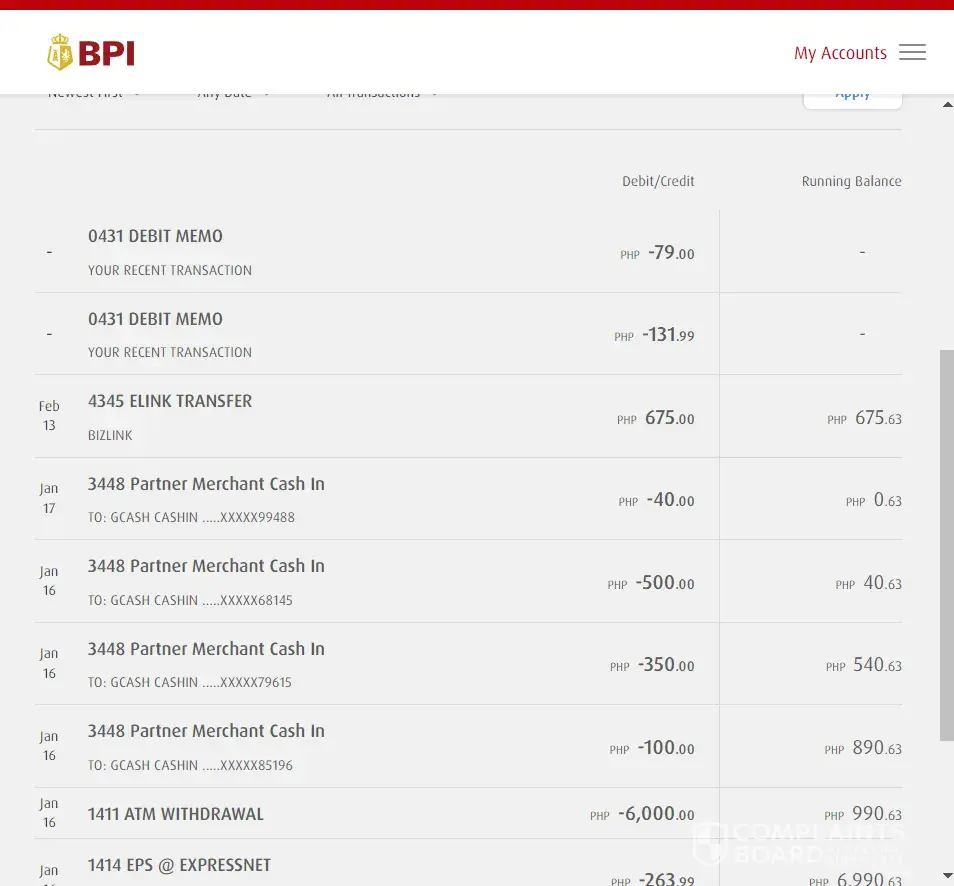Screen dimensions: 954x886
Task: Open My Accounts link
Action: pos(840,53)
